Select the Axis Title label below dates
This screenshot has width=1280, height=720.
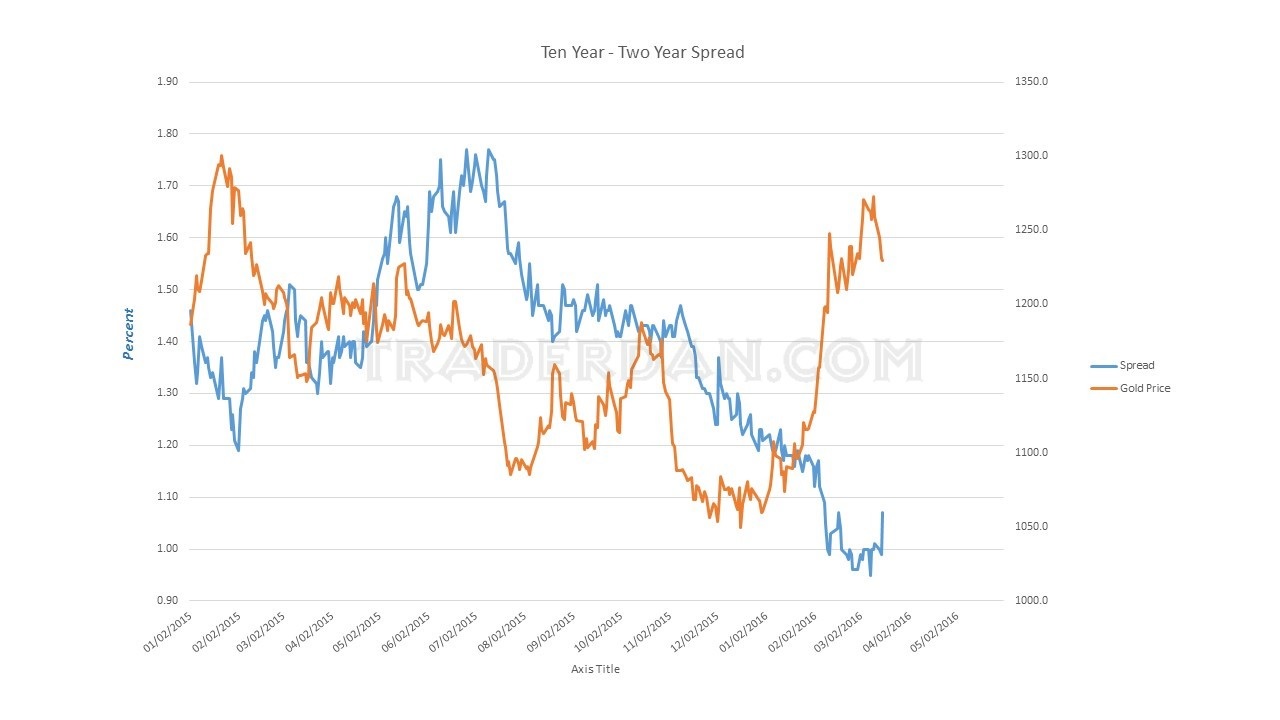click(x=595, y=668)
